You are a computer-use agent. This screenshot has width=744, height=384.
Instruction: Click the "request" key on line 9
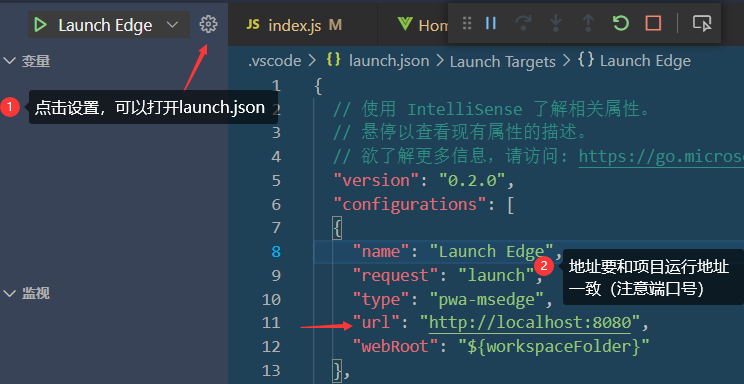pos(396,275)
